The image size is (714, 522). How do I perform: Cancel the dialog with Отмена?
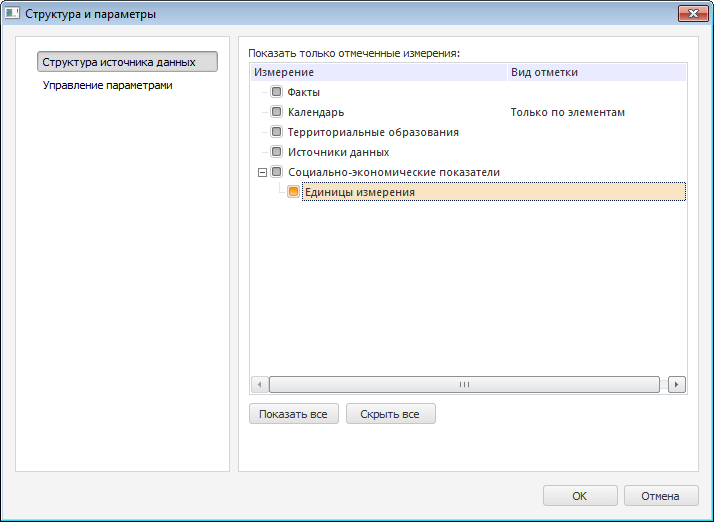click(660, 495)
